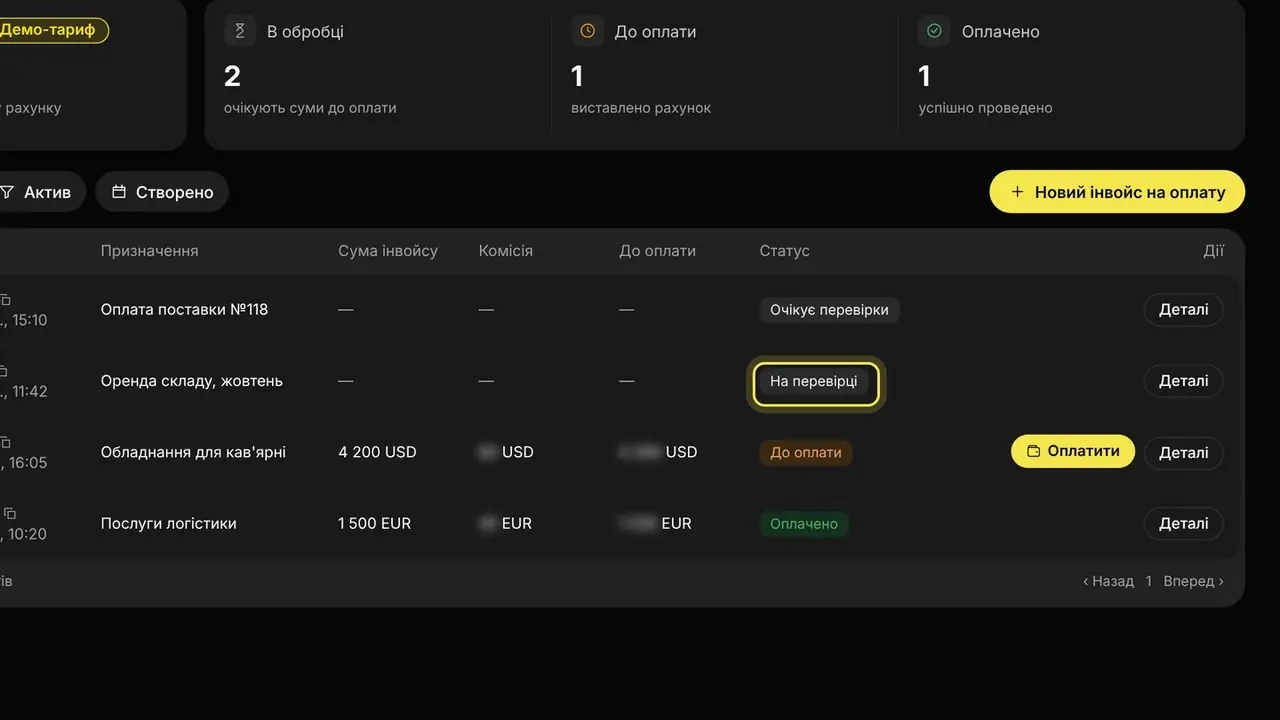Screen dimensions: 1280x720
Task: Open Деталі for Оренда складу, жовтень
Action: 1183,381
